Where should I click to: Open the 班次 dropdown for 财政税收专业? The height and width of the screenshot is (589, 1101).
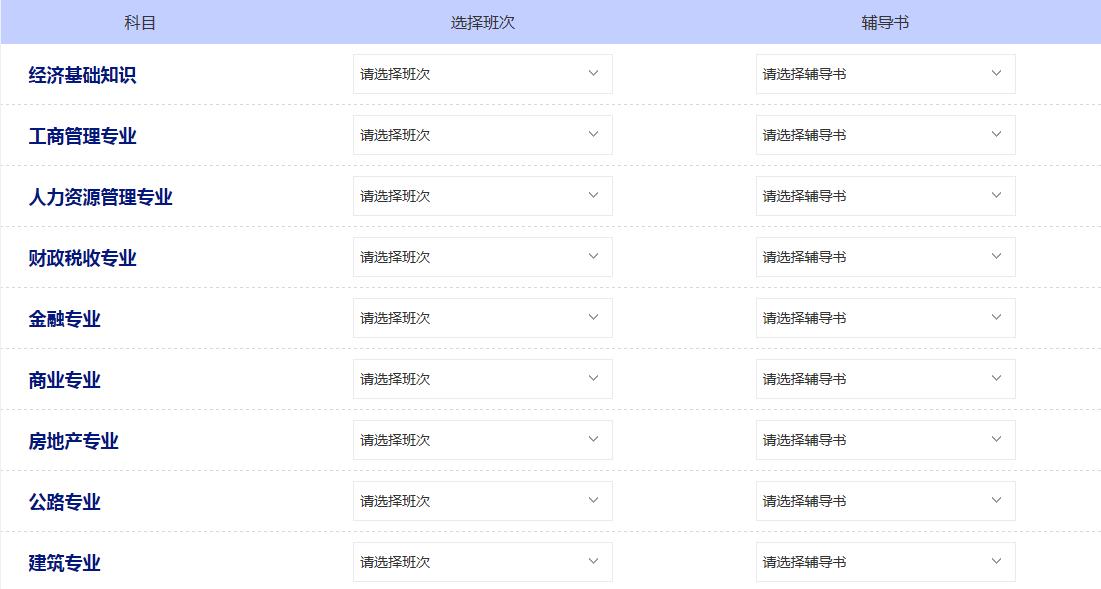click(x=482, y=256)
